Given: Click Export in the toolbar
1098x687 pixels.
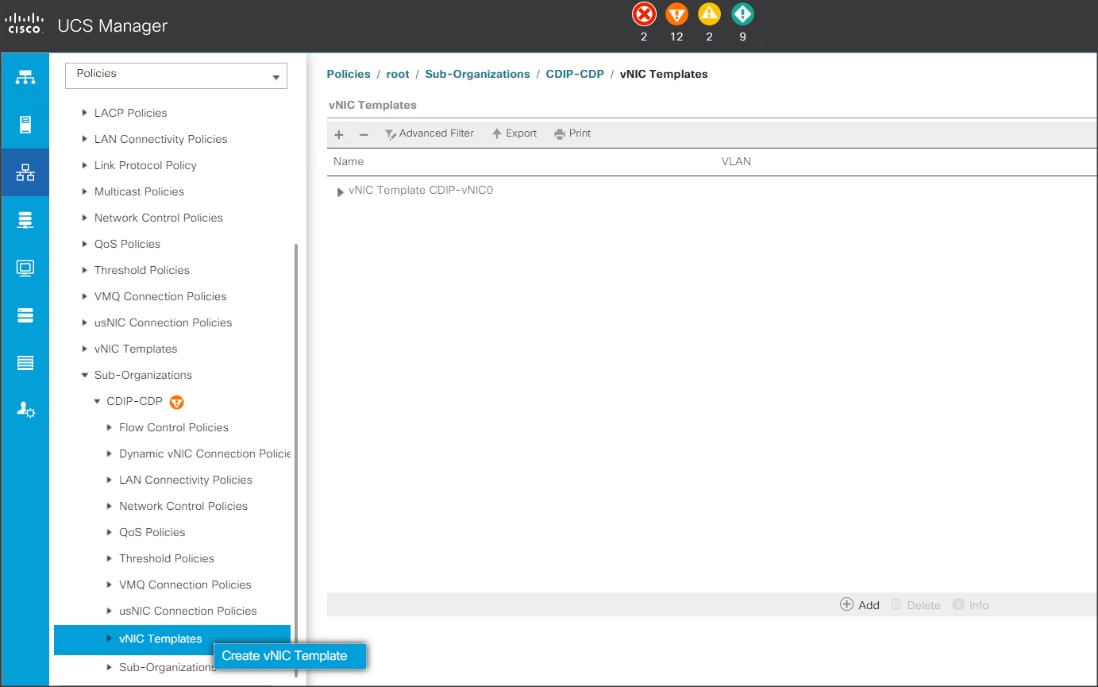Looking at the screenshot, I should click(515, 134).
